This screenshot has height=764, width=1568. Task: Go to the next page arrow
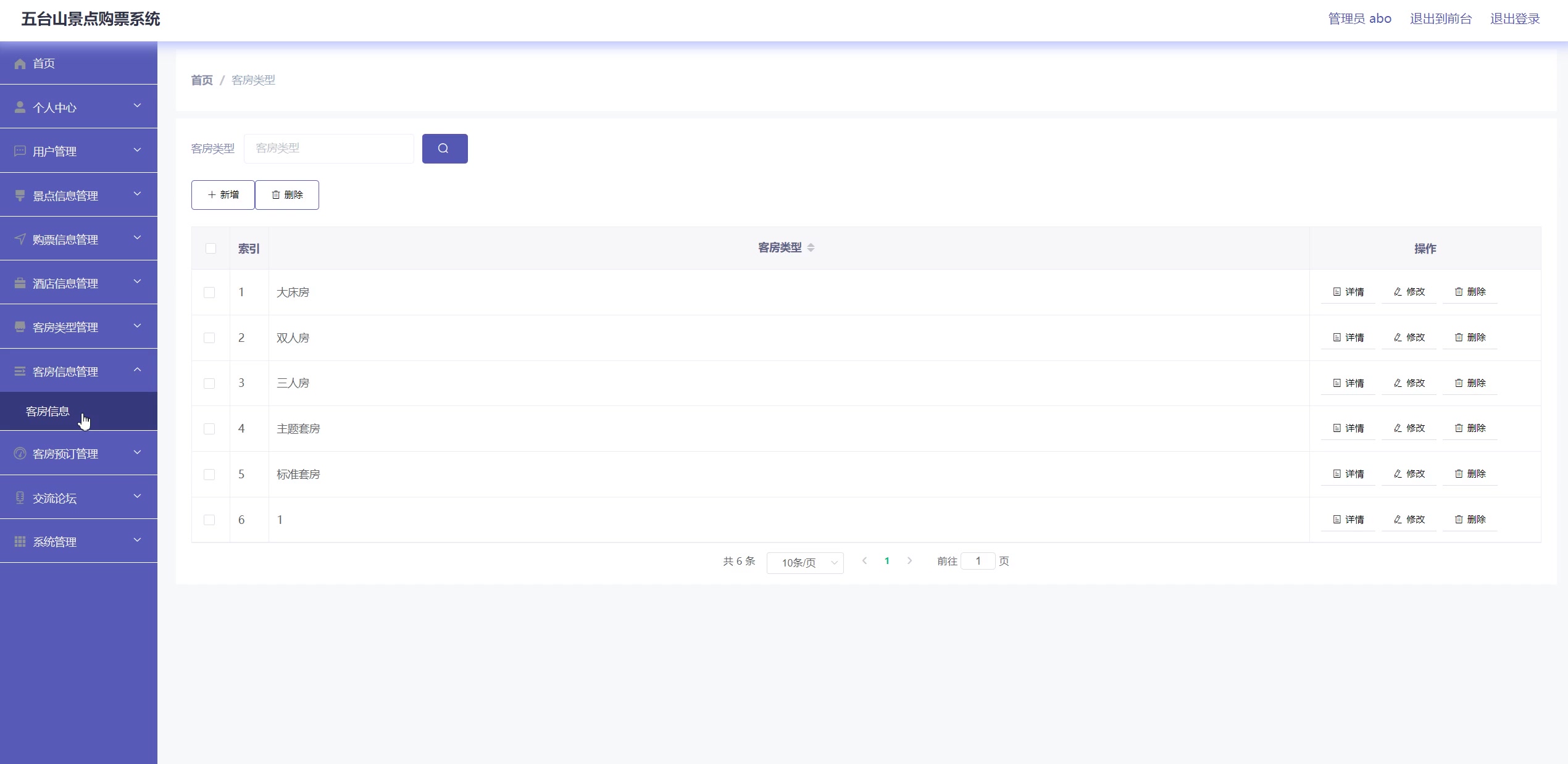click(909, 561)
